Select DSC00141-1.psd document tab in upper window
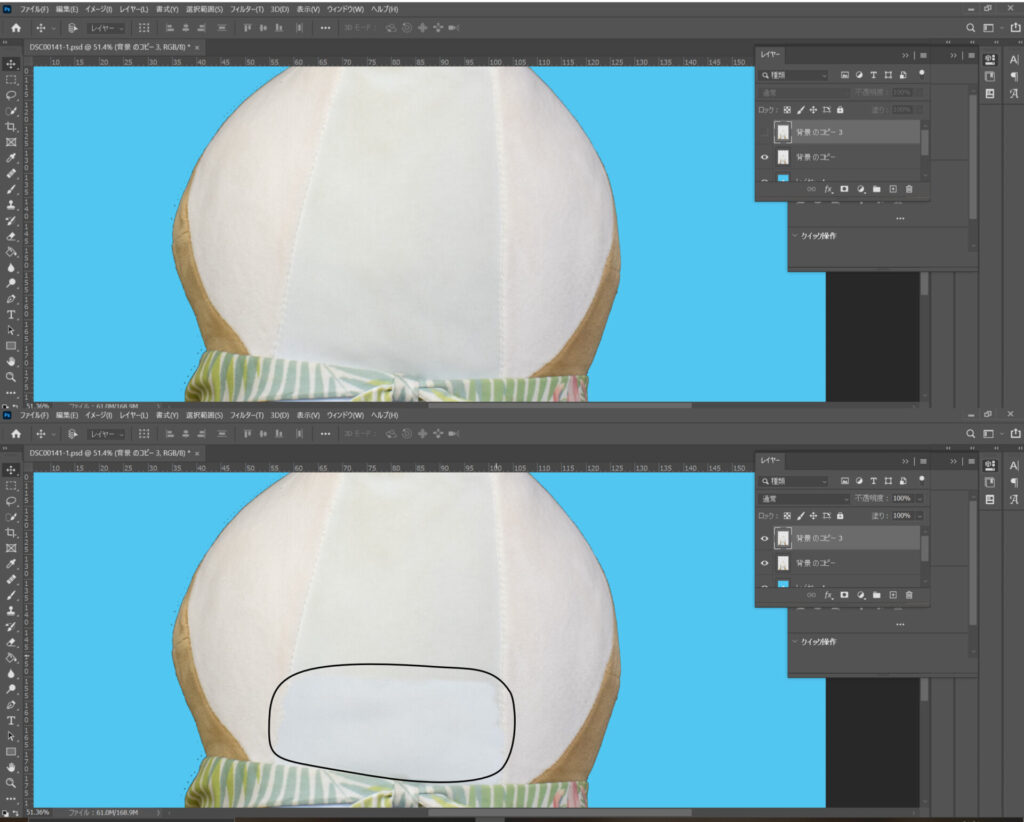Screen dimensions: 1024x822 (x=110, y=47)
